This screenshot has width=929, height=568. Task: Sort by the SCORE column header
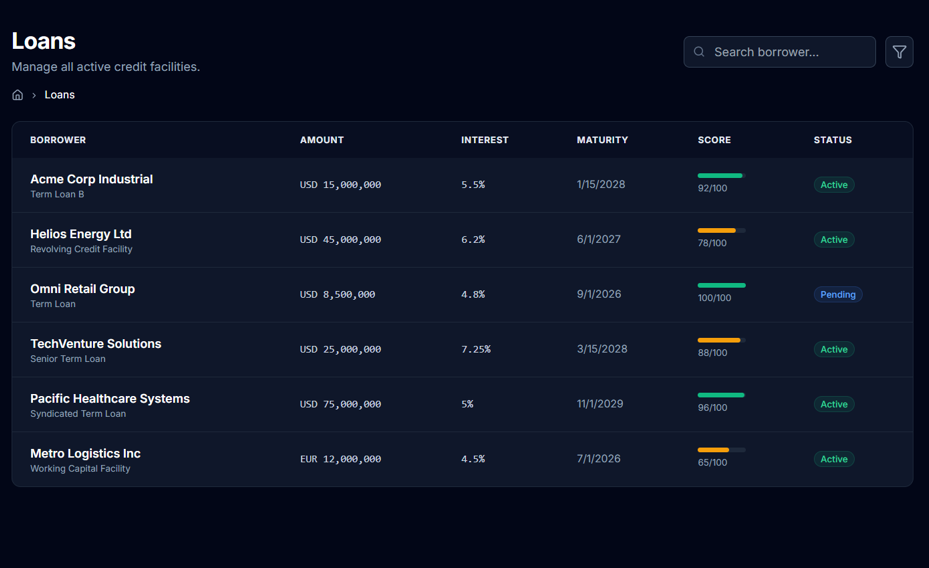click(714, 140)
